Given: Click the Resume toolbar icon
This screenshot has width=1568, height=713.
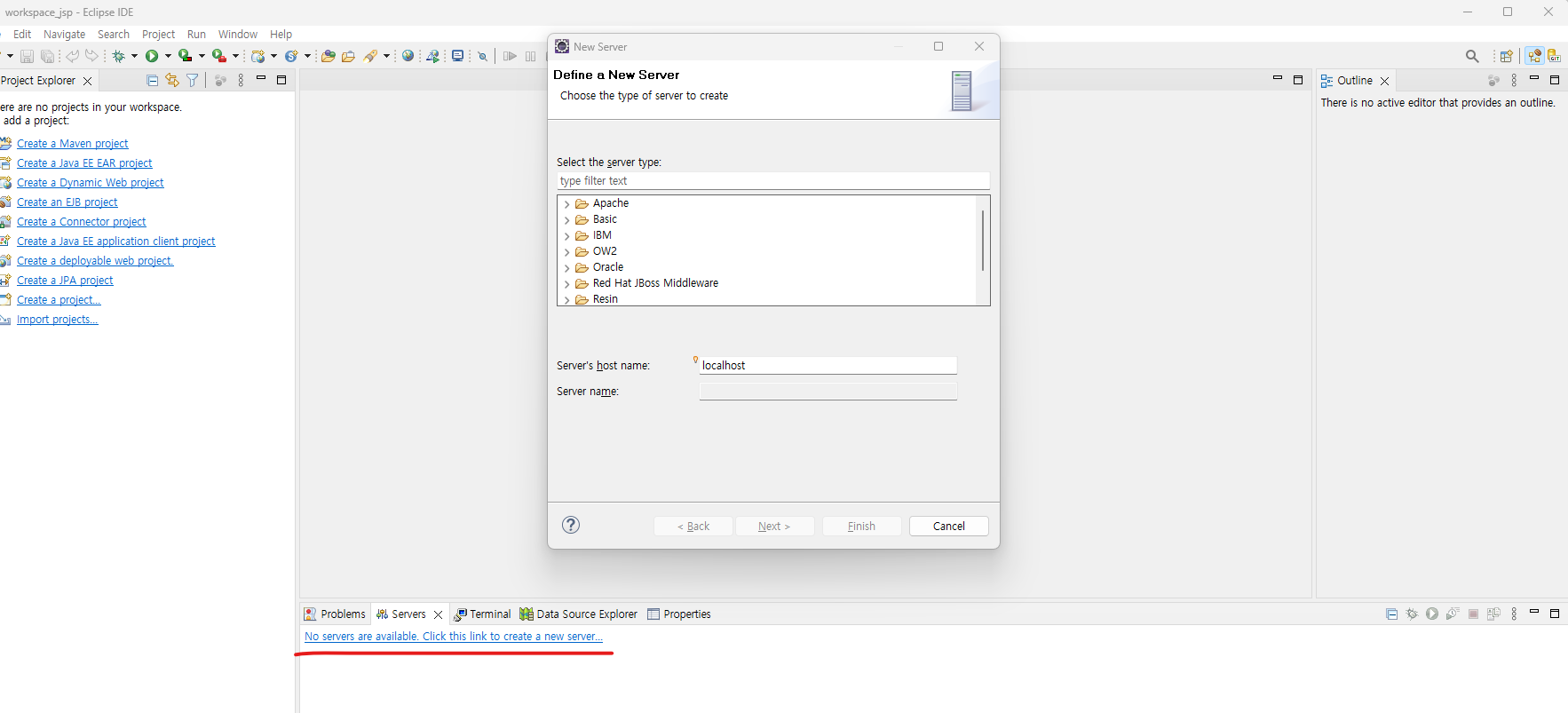Looking at the screenshot, I should pyautogui.click(x=510, y=56).
